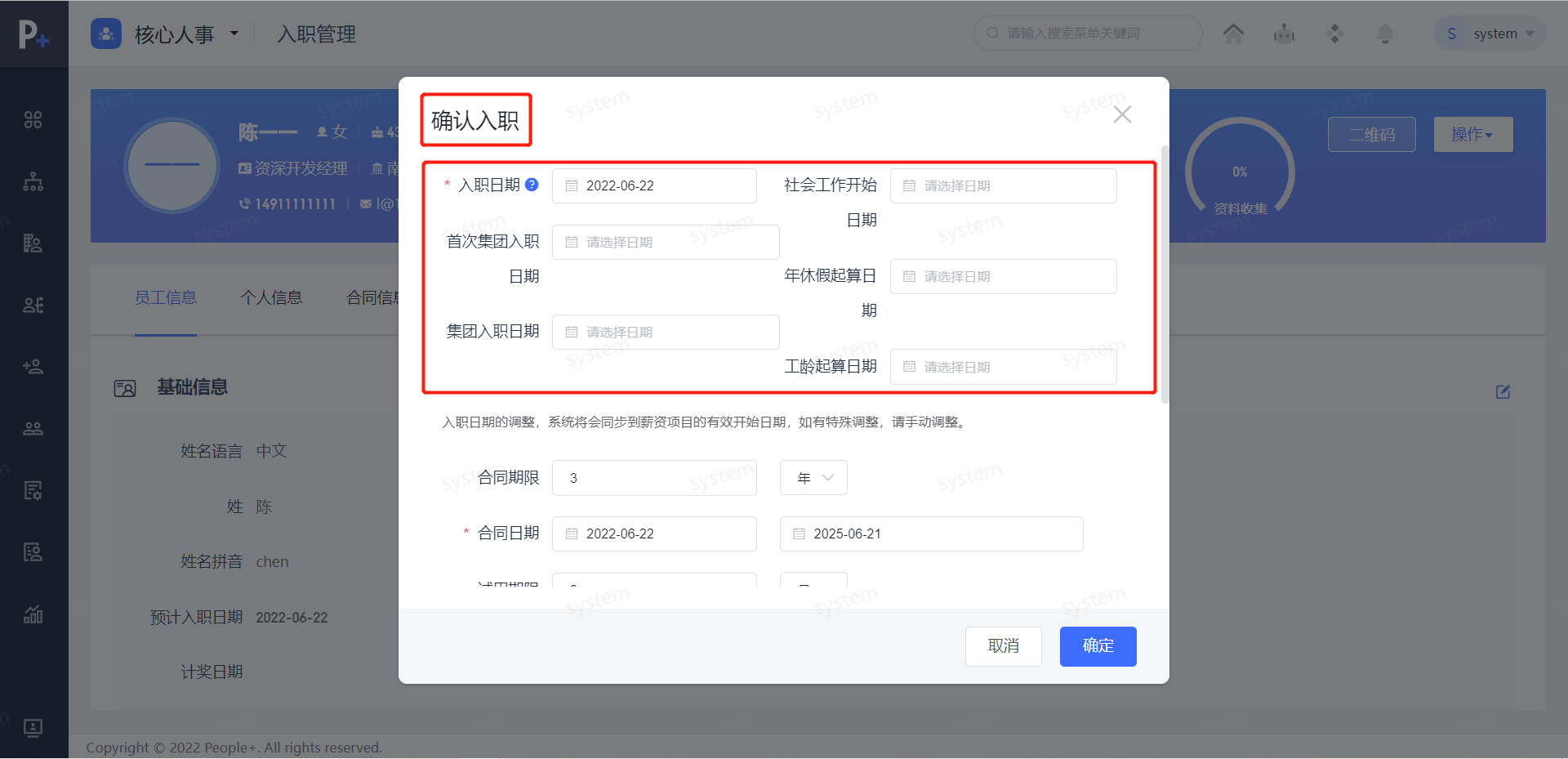Expand the 操作 dropdown button
Image resolution: width=1568 pixels, height=759 pixels.
[x=1472, y=134]
